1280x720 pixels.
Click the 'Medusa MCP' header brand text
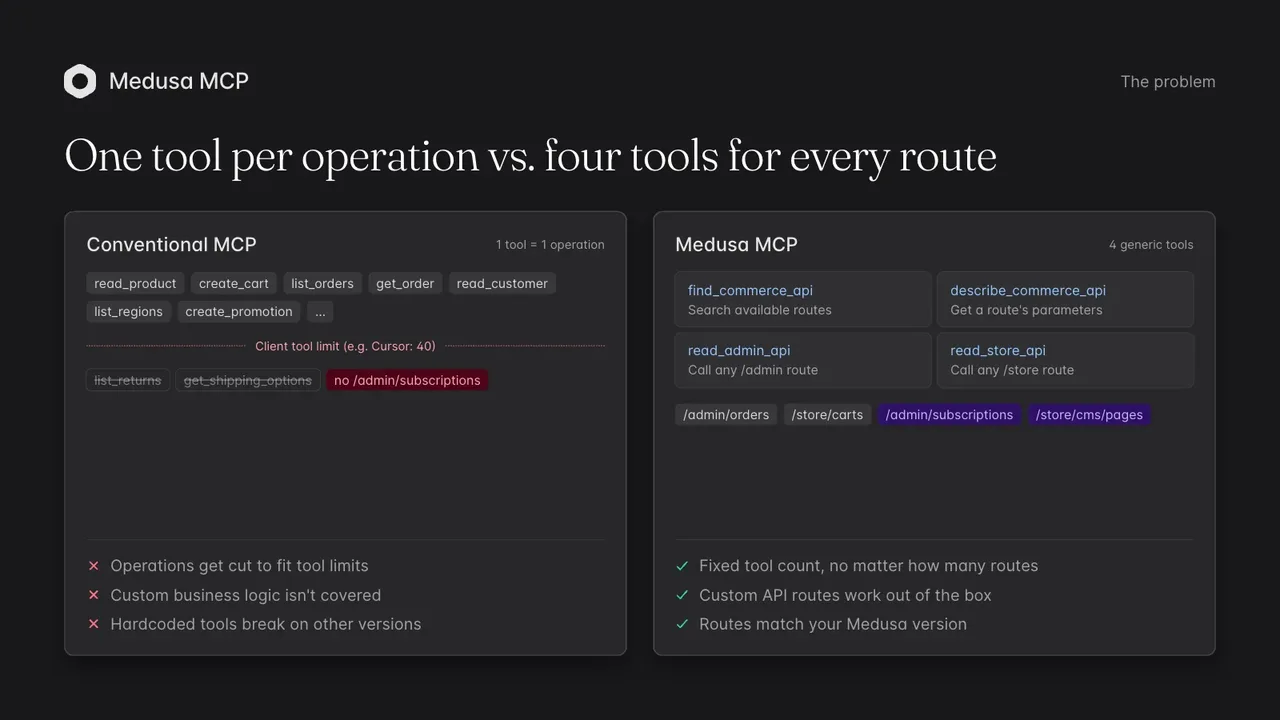(x=179, y=81)
